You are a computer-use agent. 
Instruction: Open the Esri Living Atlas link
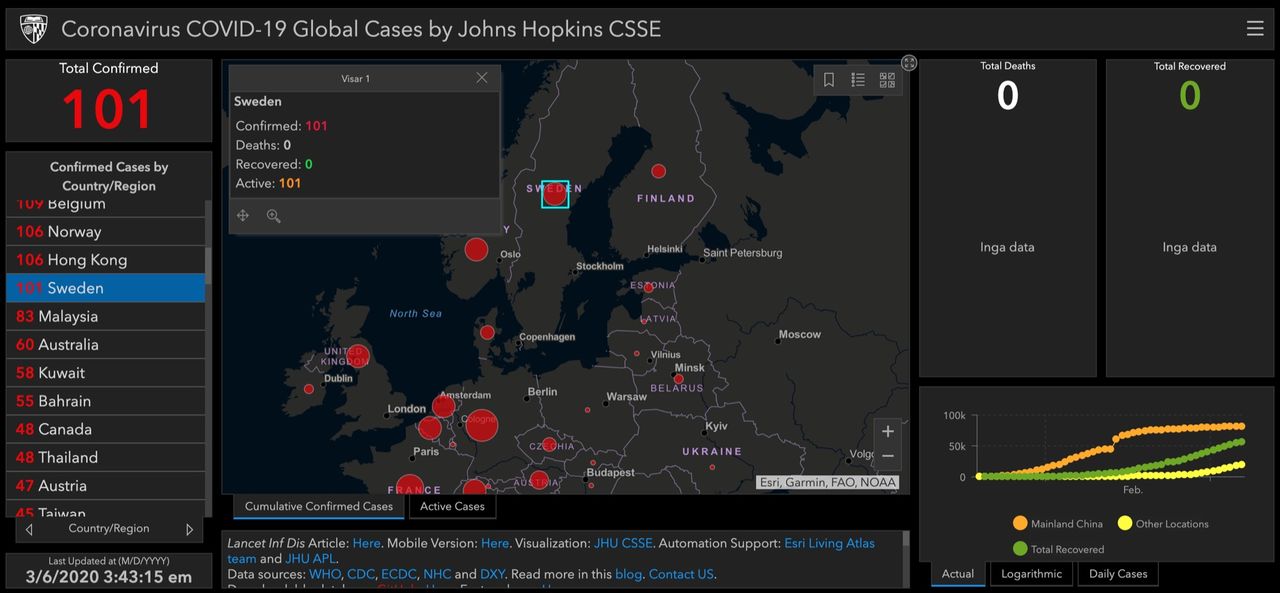coord(829,543)
